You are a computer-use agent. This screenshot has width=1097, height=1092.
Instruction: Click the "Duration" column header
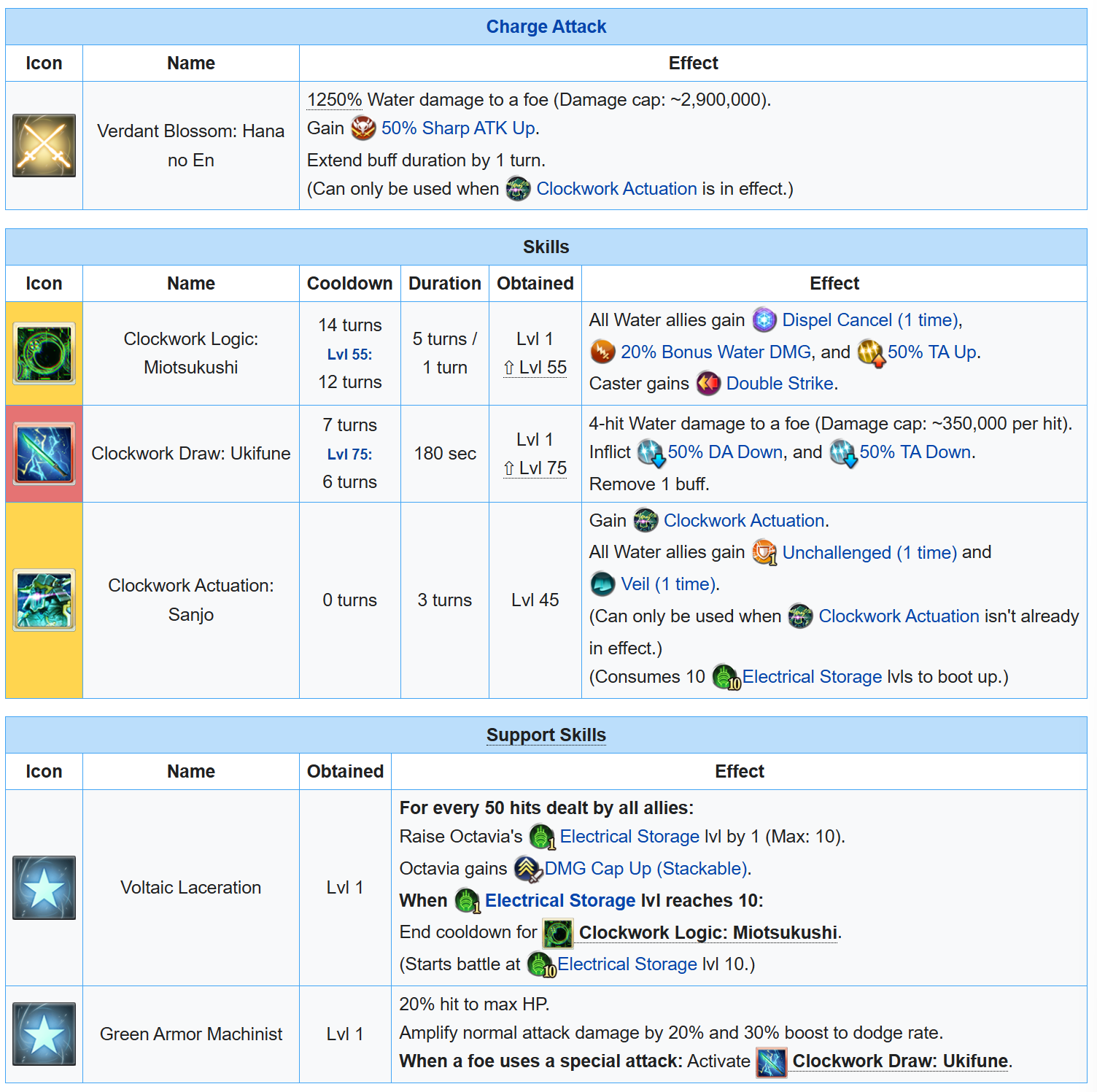point(445,284)
